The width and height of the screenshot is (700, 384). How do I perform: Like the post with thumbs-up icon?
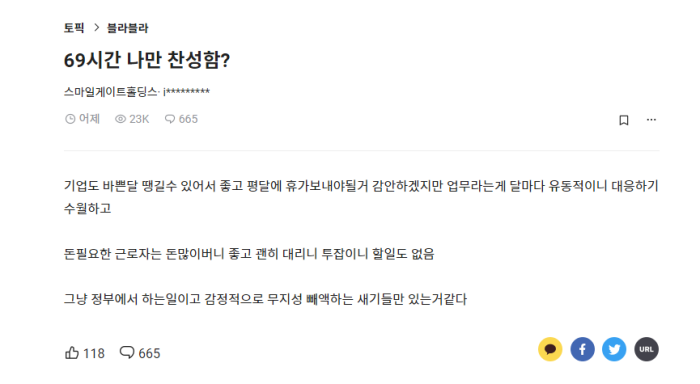72,353
